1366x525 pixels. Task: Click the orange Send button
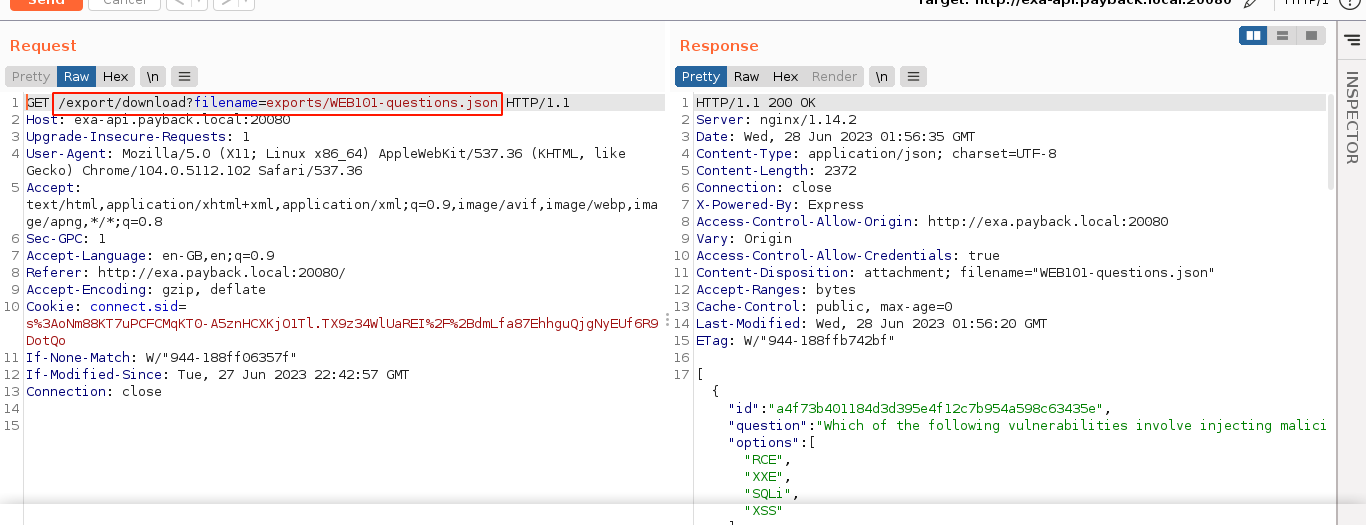coord(45,3)
